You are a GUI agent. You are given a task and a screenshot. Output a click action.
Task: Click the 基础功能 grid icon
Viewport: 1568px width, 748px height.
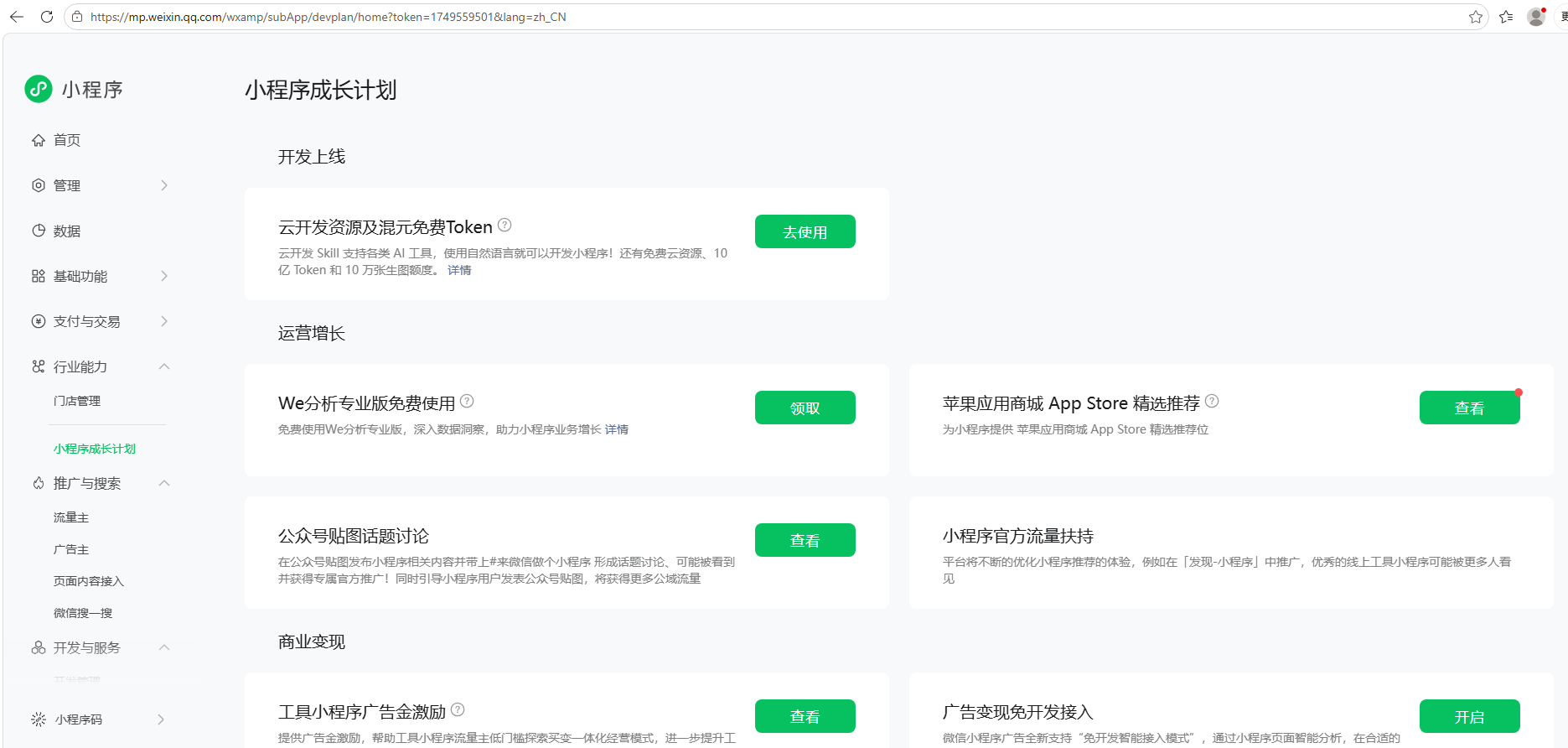(39, 276)
